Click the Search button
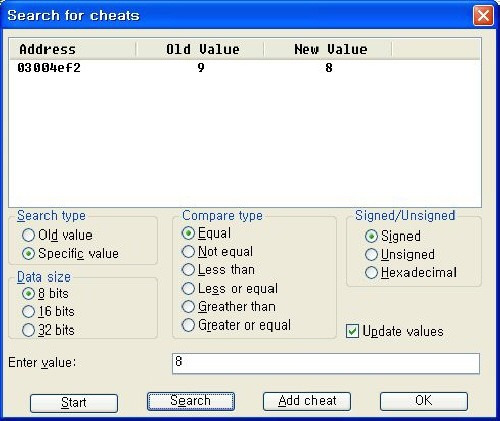Screen dimensions: 500x421 coord(191,401)
